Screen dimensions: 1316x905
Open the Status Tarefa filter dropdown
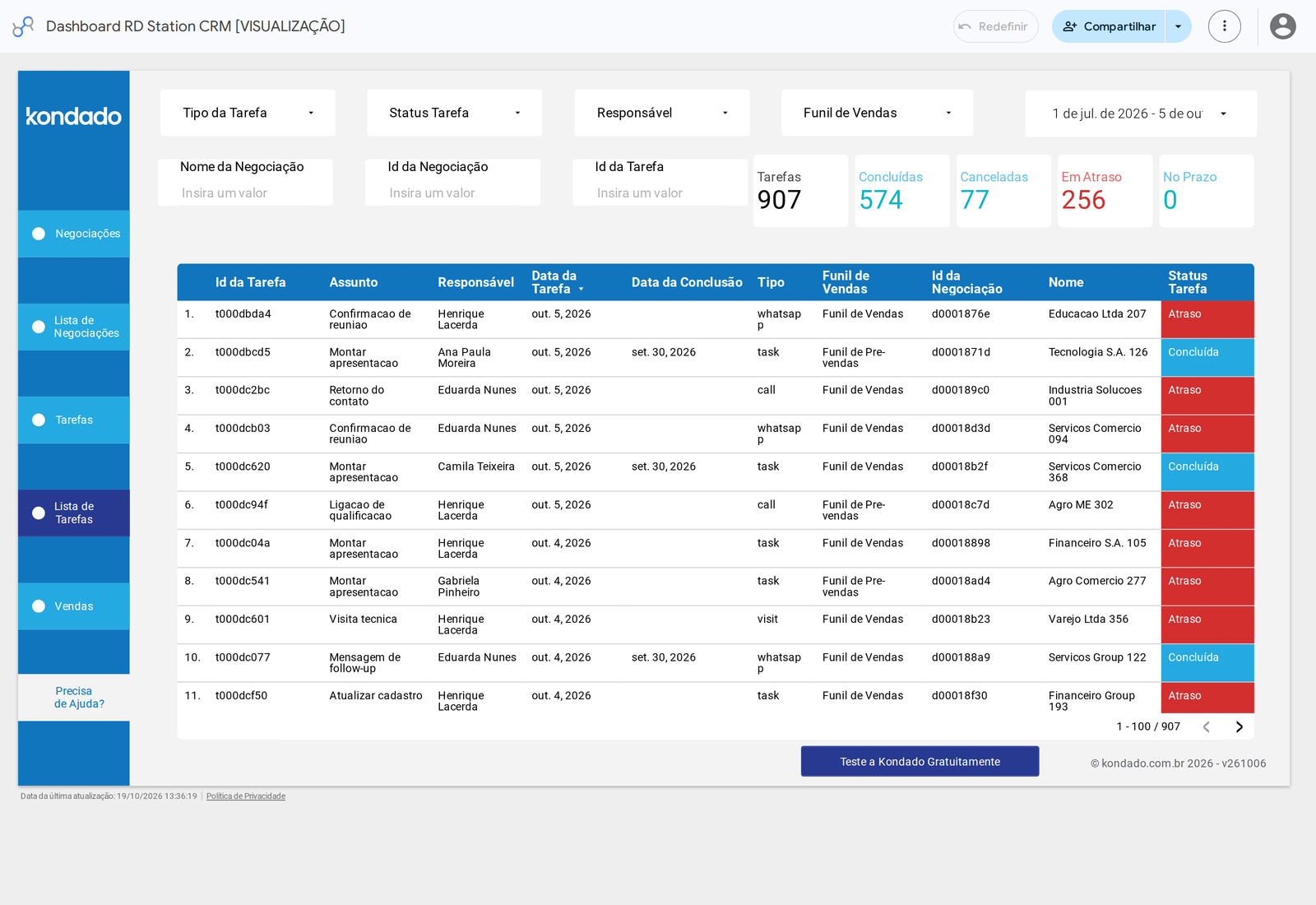(x=454, y=113)
